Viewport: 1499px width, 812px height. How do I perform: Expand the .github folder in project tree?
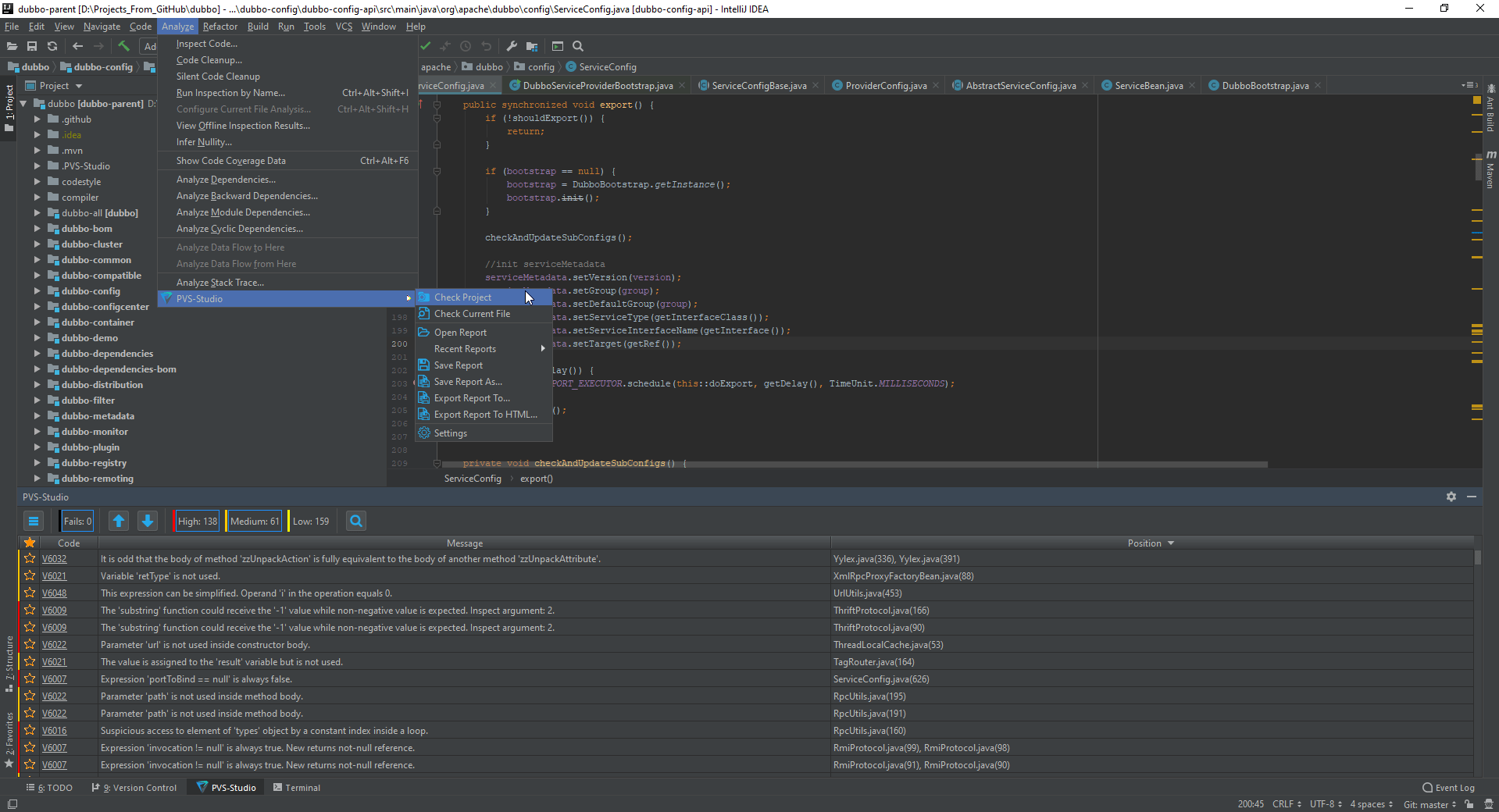(x=37, y=119)
